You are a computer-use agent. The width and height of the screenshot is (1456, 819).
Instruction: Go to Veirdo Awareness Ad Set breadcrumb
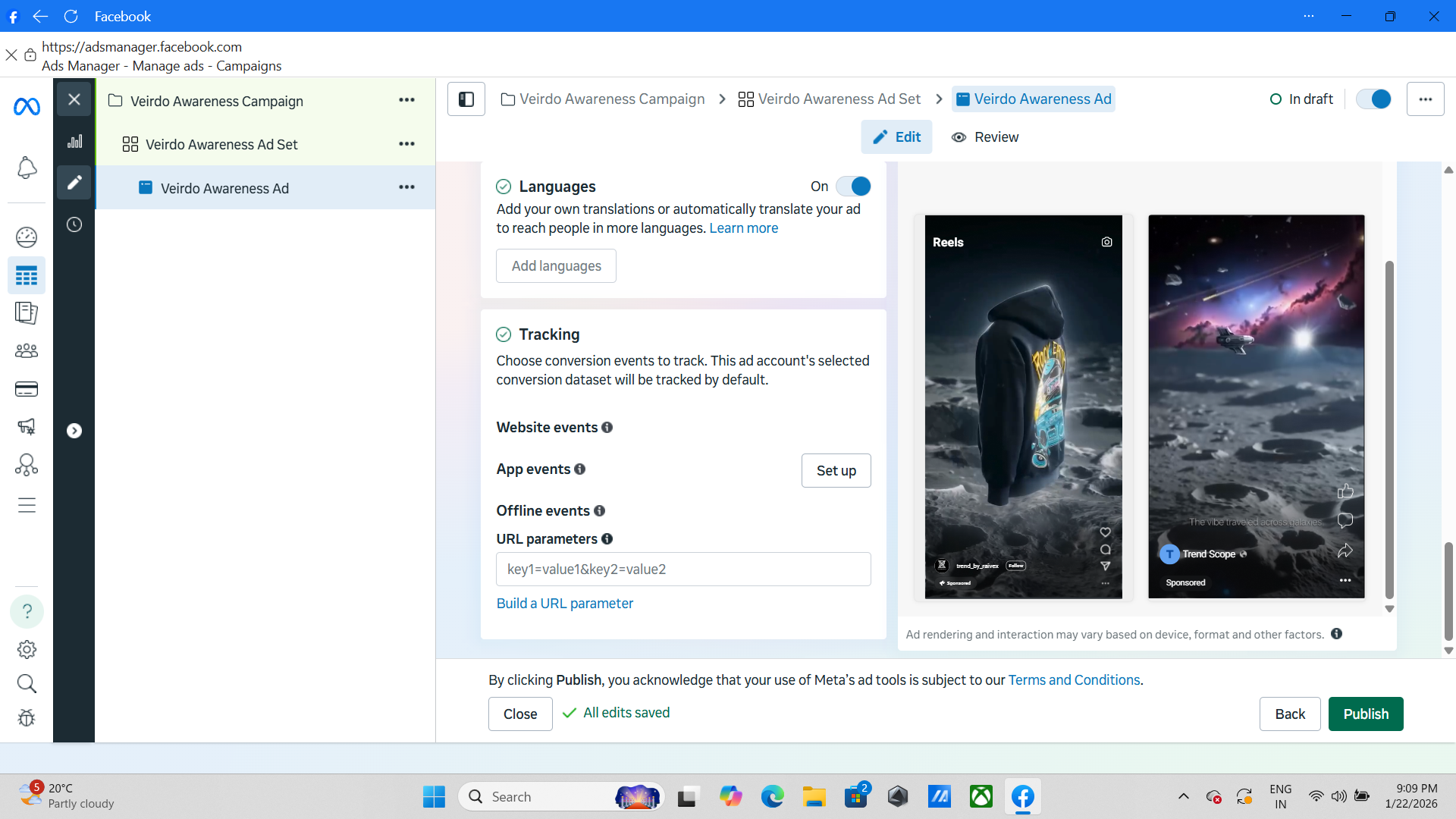point(830,99)
